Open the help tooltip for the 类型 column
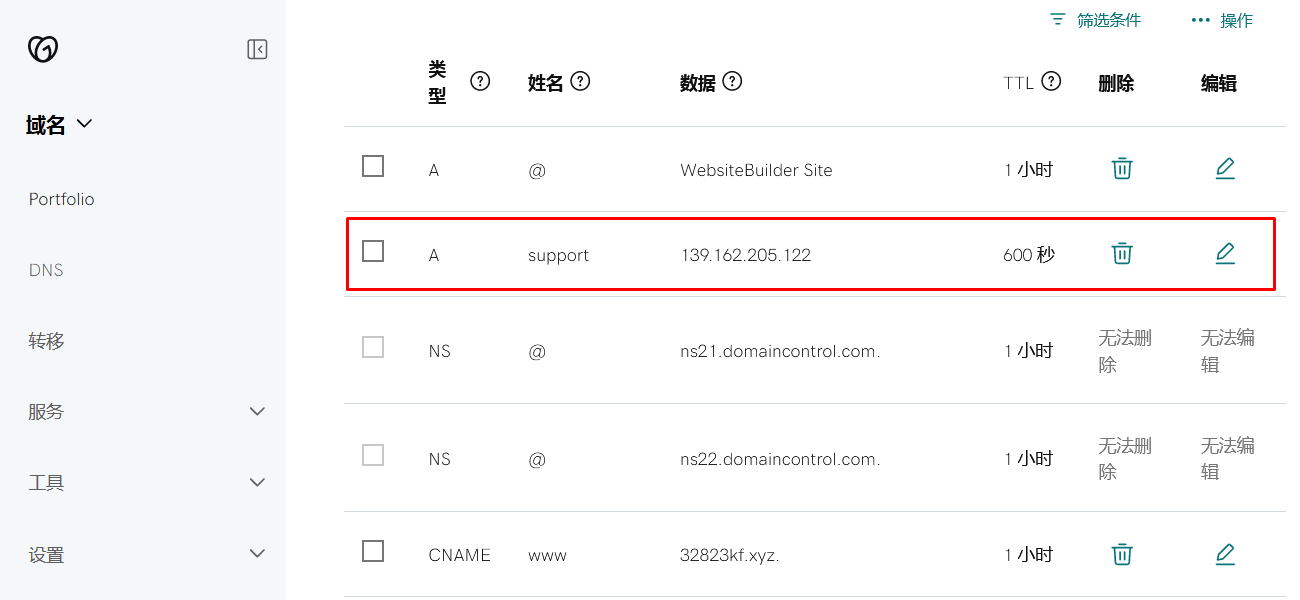1300x600 pixels. click(x=480, y=82)
